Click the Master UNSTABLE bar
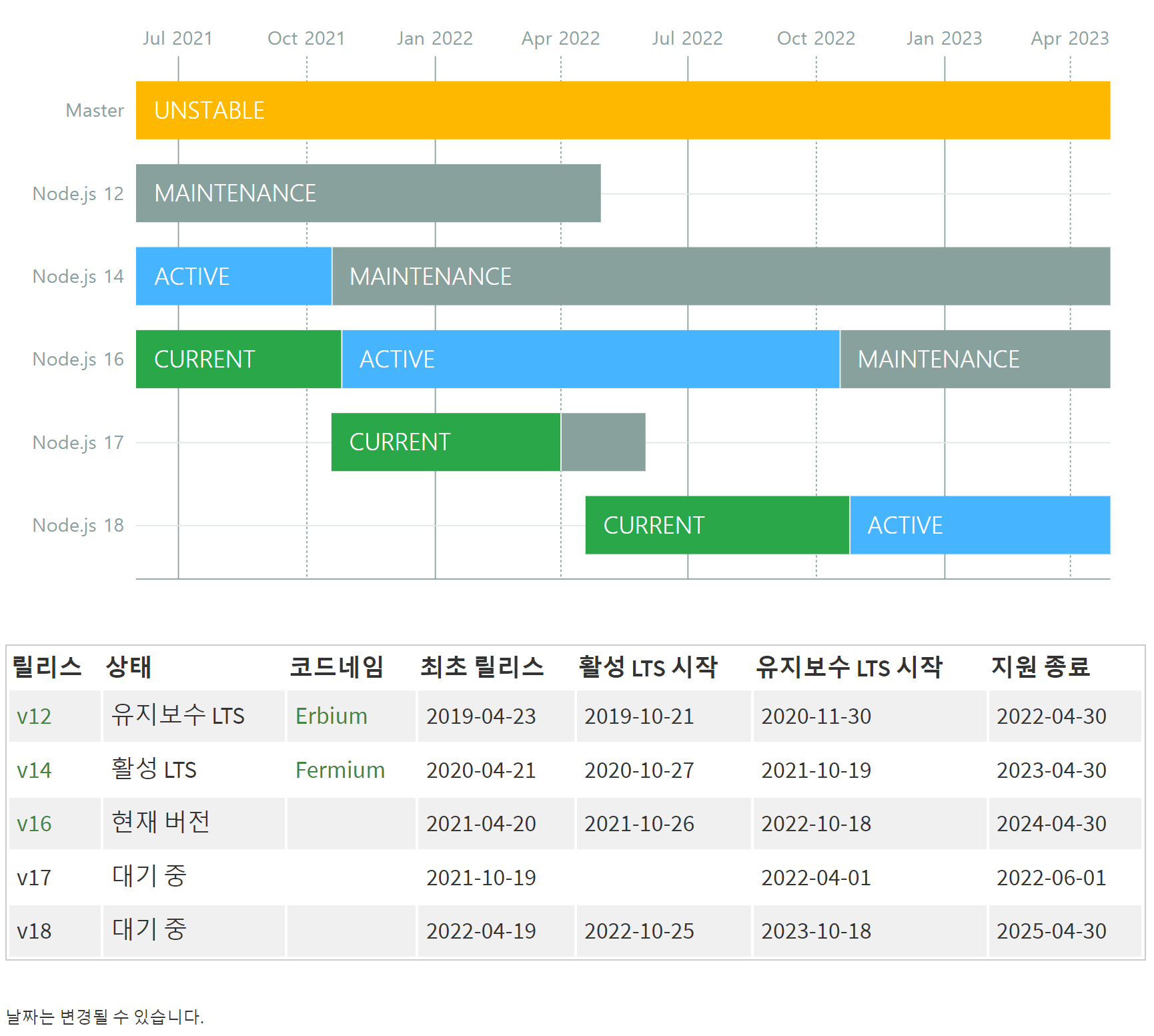Screen dimensions: 1154x1036 (623, 110)
